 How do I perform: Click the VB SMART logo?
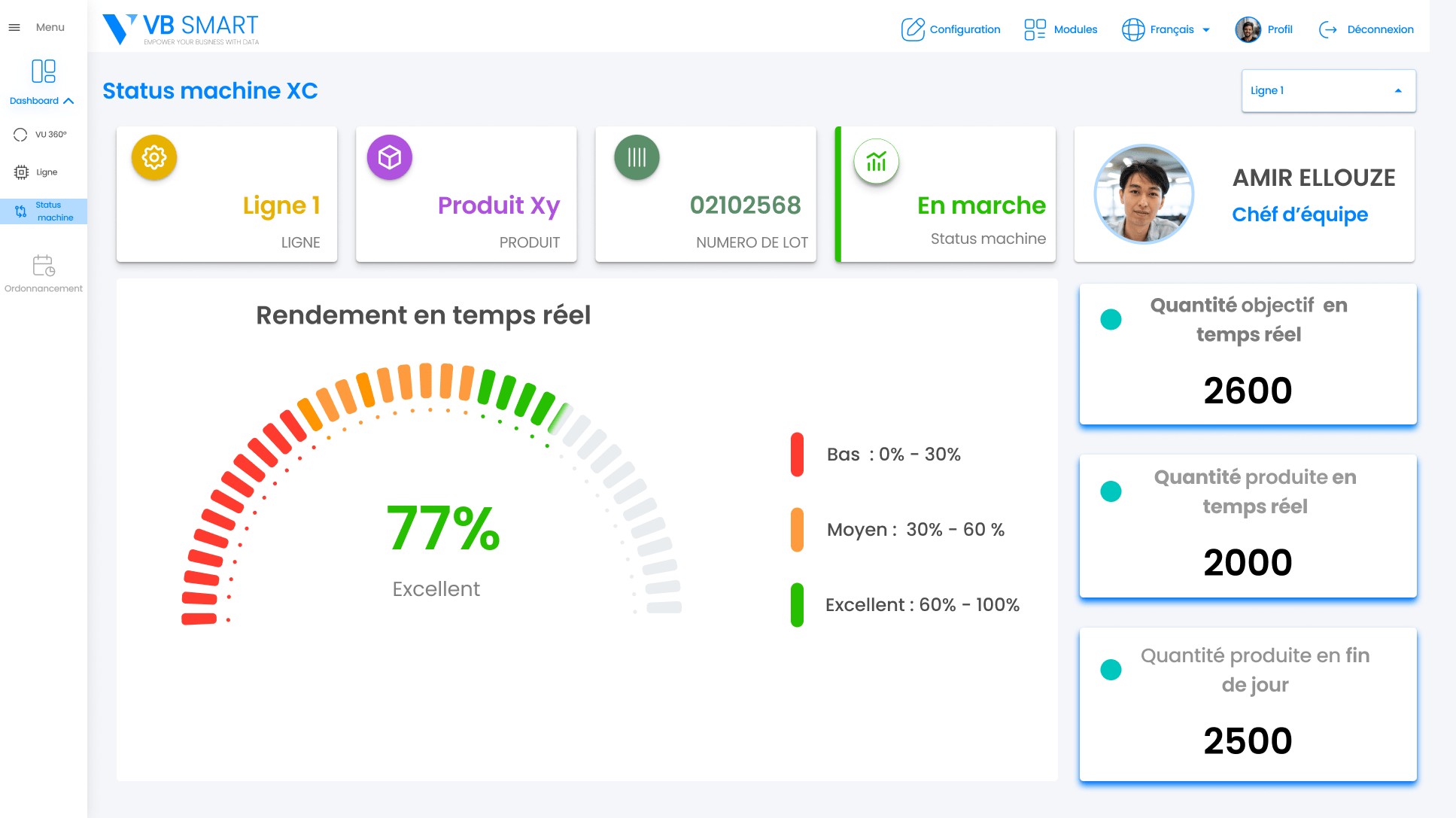coord(181,29)
